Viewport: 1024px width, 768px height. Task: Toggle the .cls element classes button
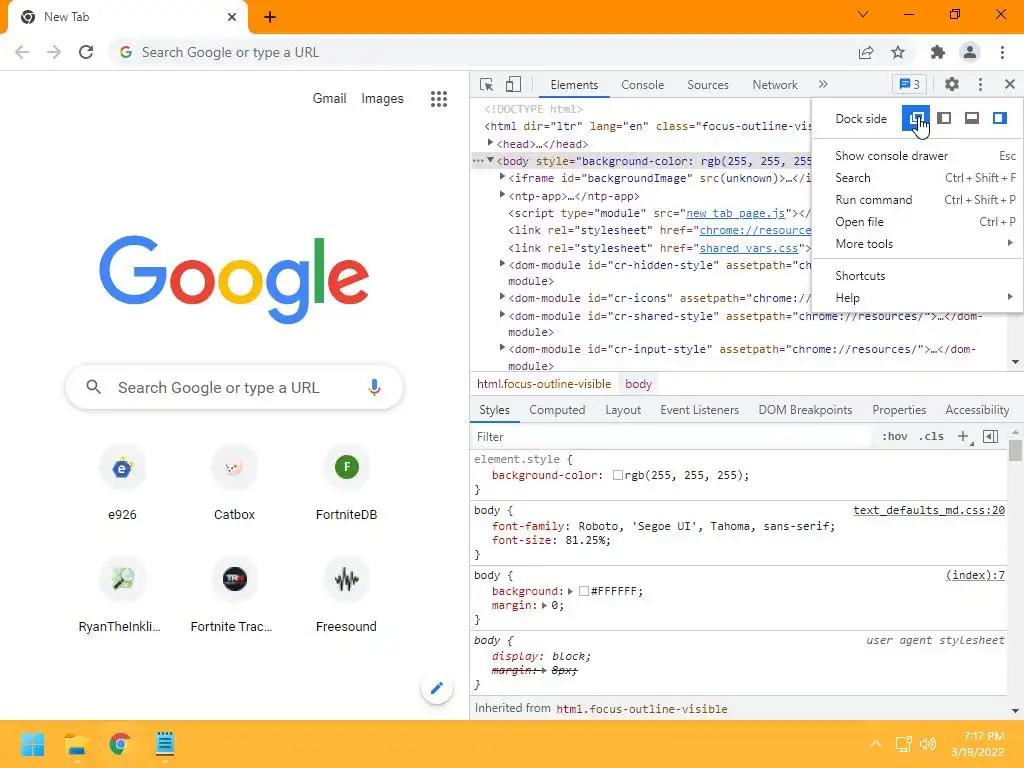click(931, 436)
